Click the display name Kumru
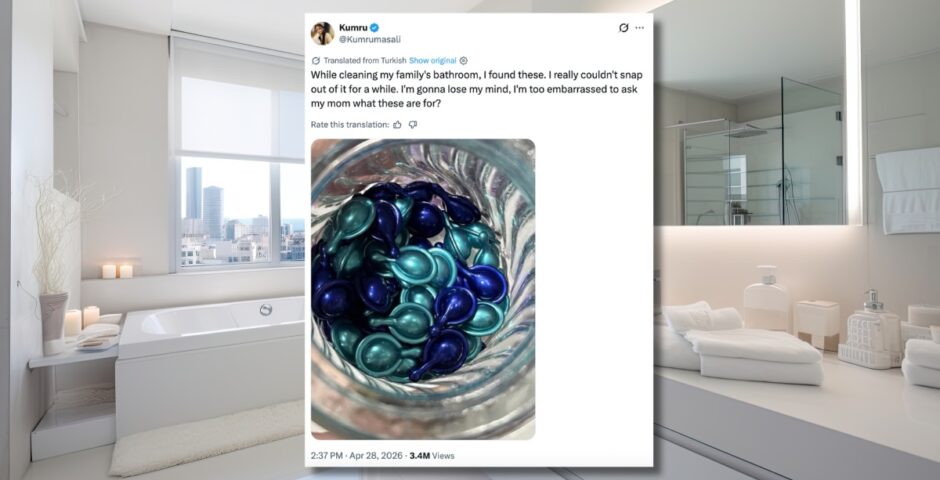Screen dimensions: 940x480 [x=353, y=28]
